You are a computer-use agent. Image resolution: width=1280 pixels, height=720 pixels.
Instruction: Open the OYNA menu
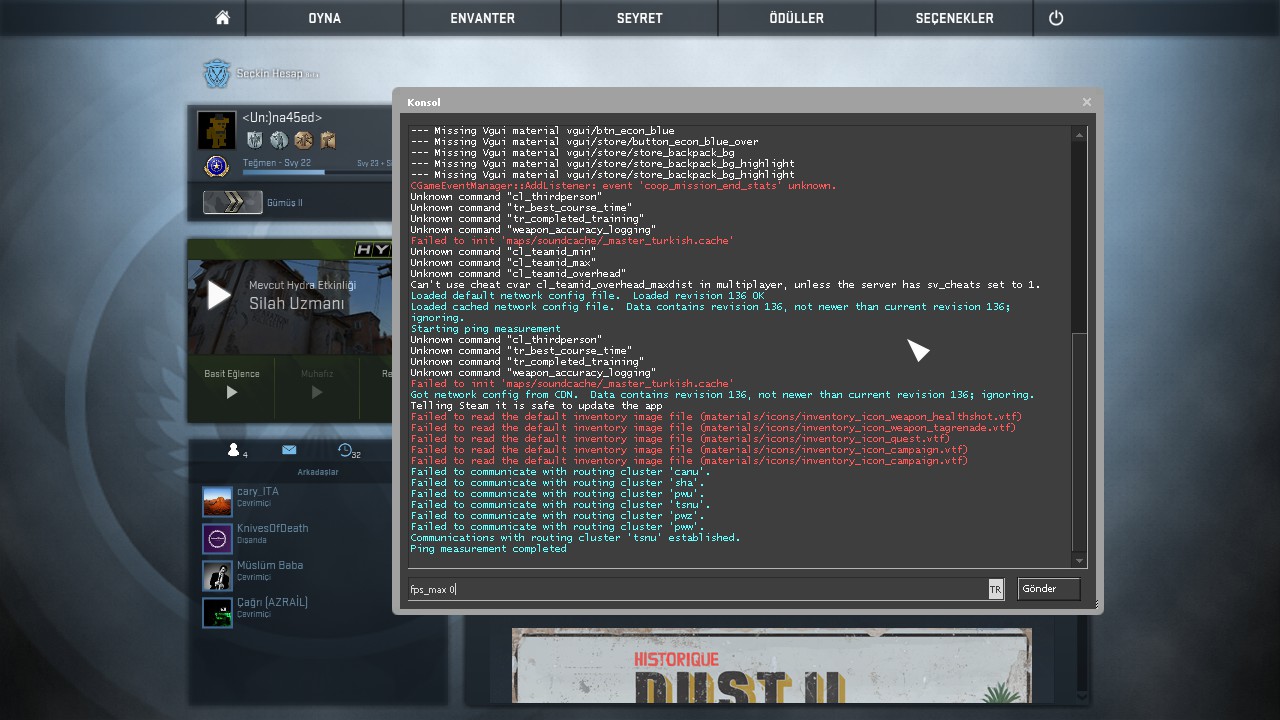coord(324,18)
